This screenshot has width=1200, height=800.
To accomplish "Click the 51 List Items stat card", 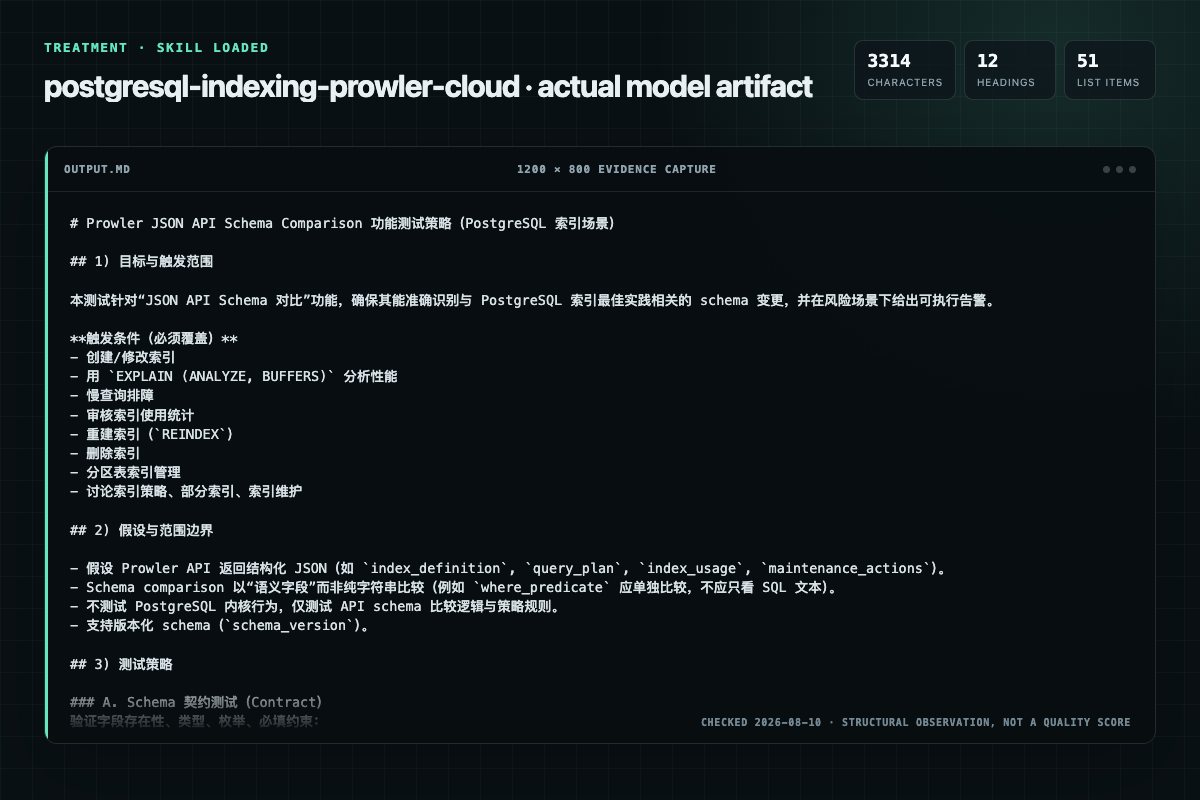I will coord(1109,70).
